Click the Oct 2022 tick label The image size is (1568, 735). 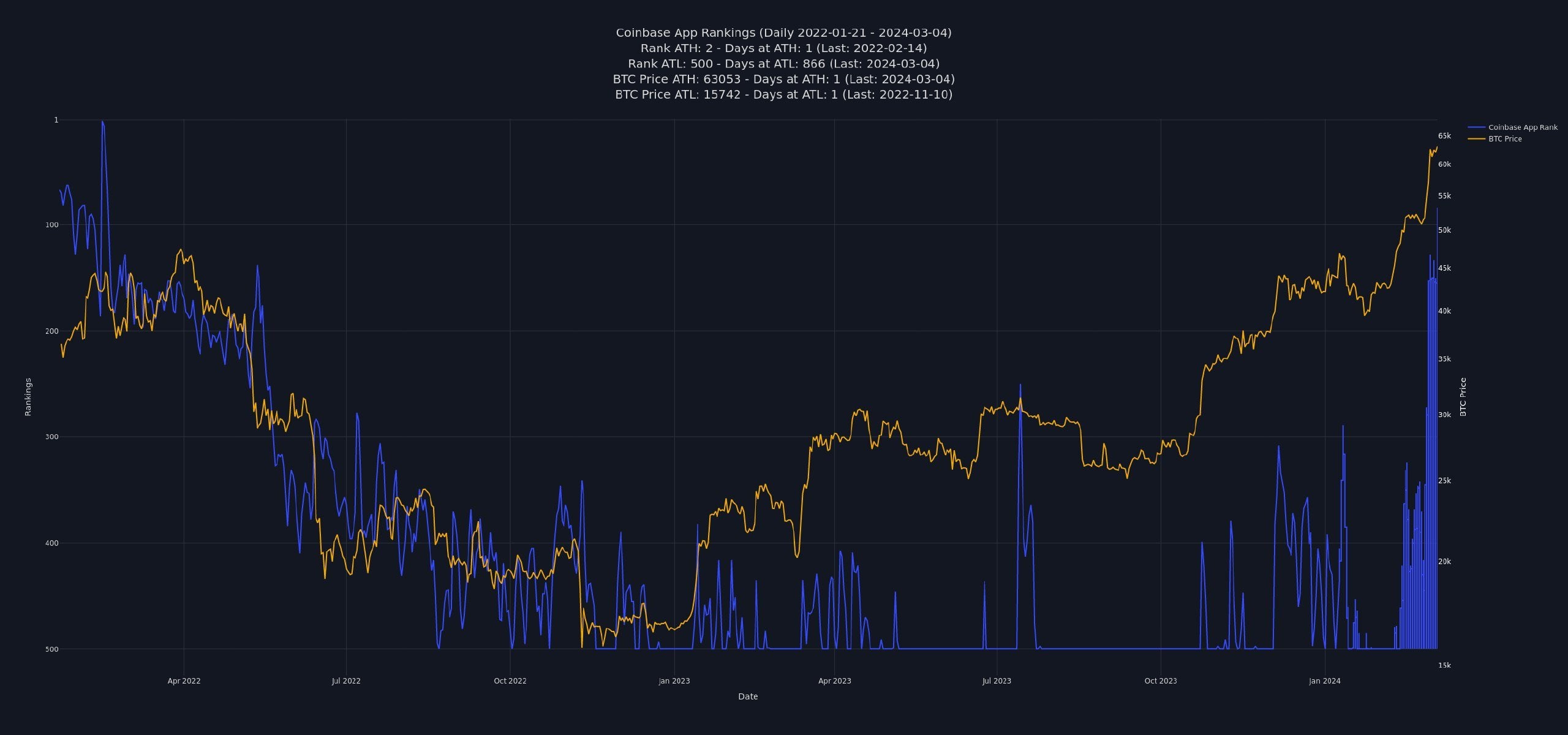pos(509,680)
